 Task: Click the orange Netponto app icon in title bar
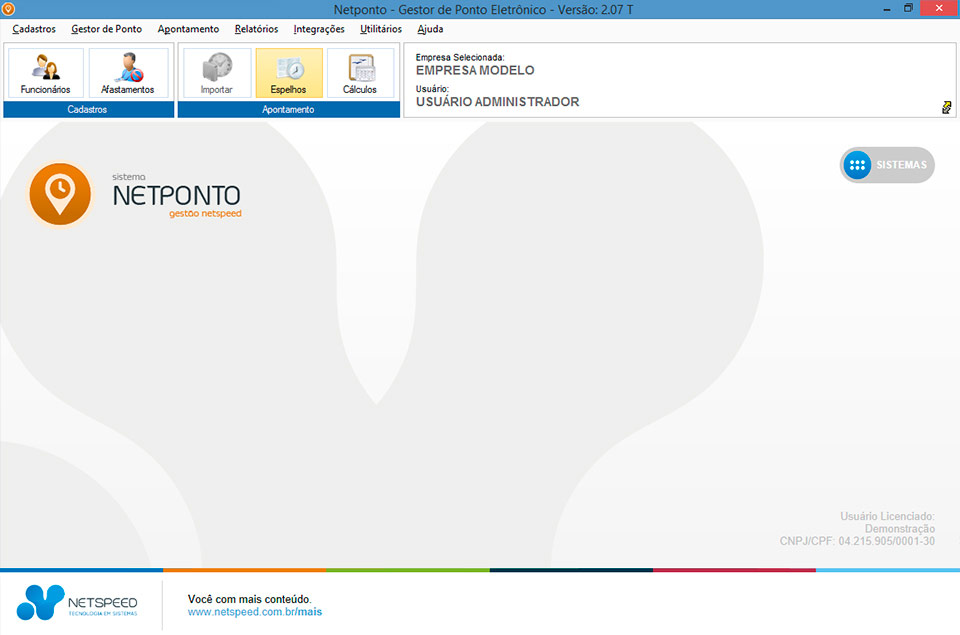point(8,9)
